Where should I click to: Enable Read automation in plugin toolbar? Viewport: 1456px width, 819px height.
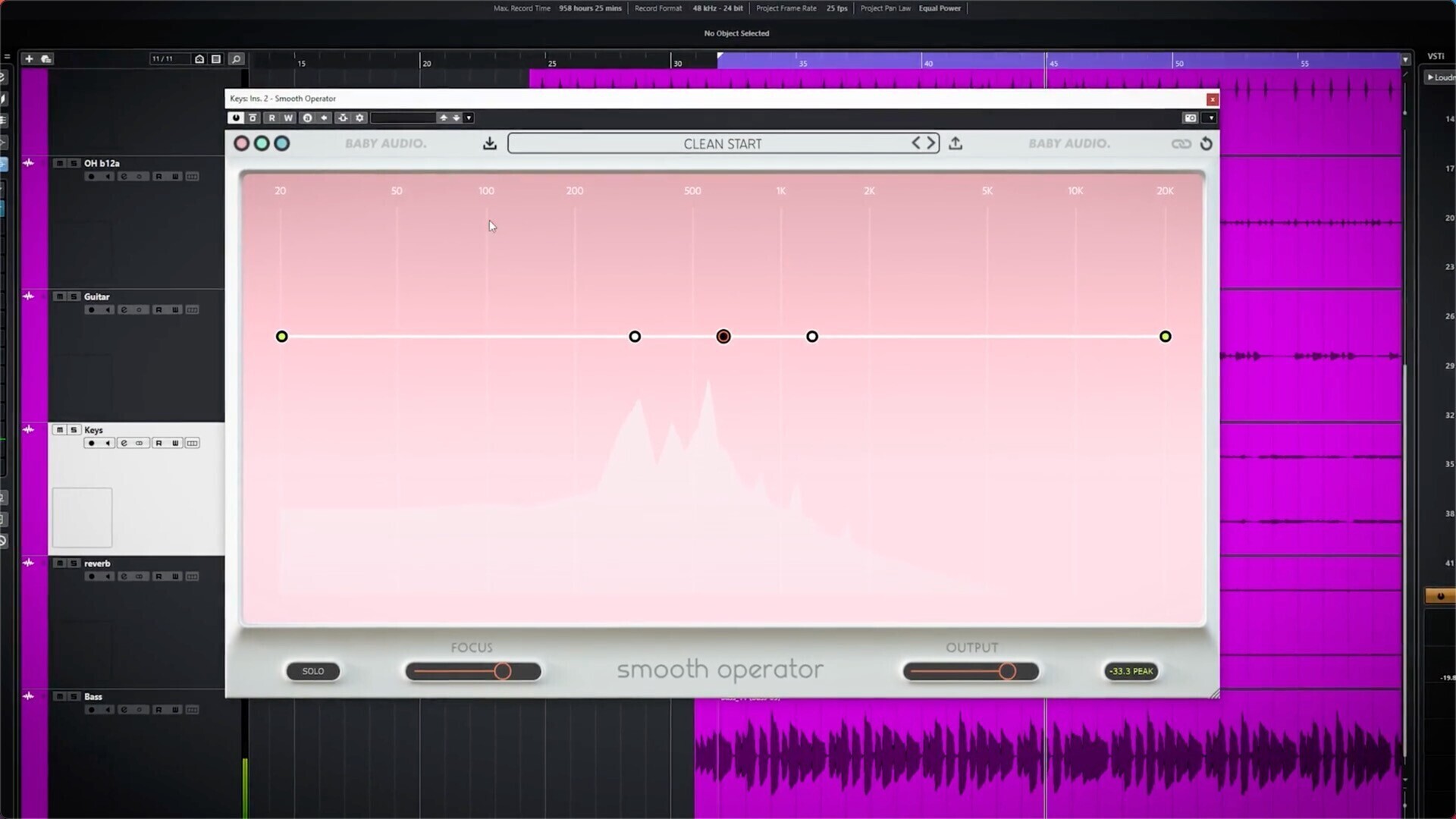[x=271, y=118]
